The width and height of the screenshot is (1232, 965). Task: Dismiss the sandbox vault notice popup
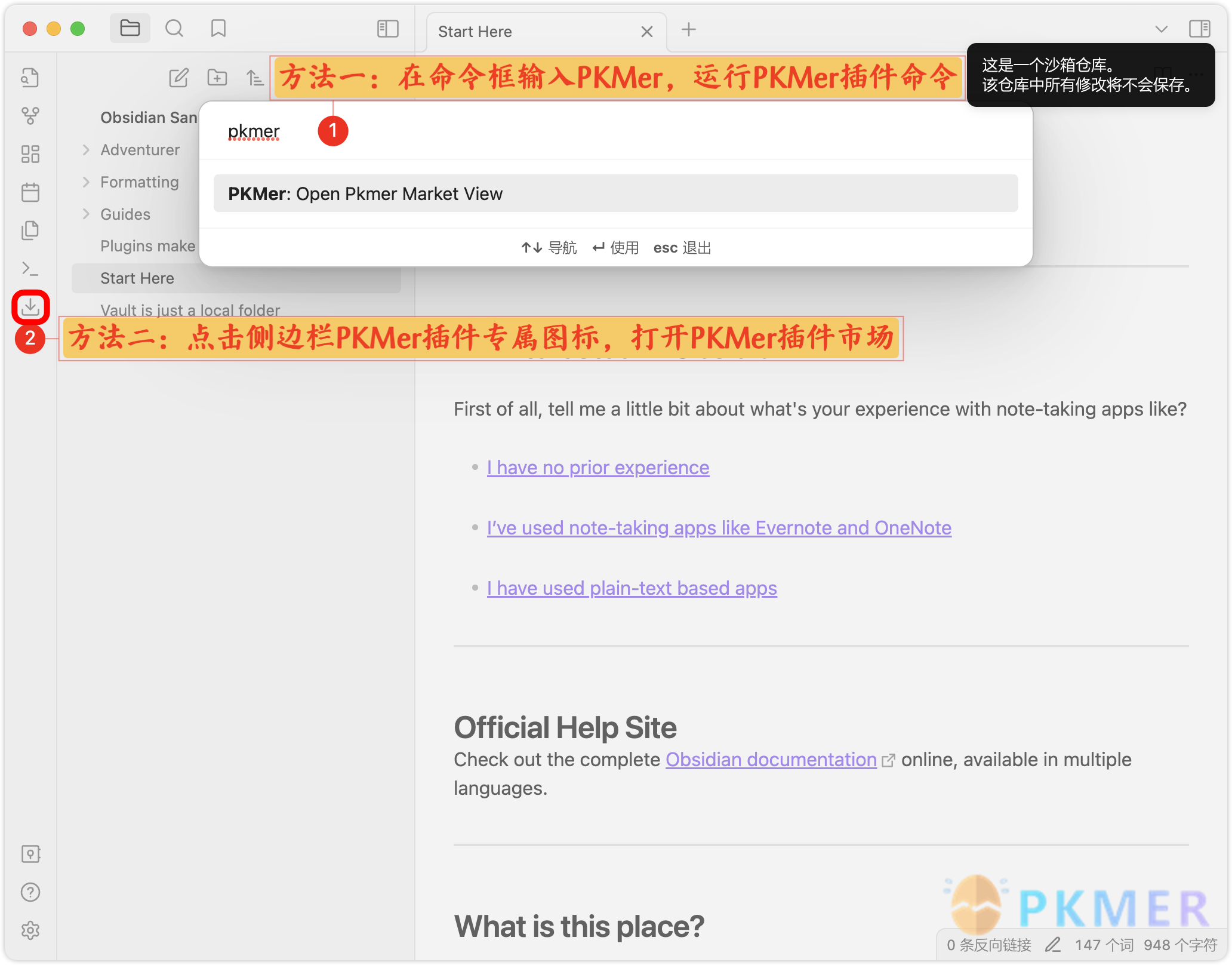1091,75
